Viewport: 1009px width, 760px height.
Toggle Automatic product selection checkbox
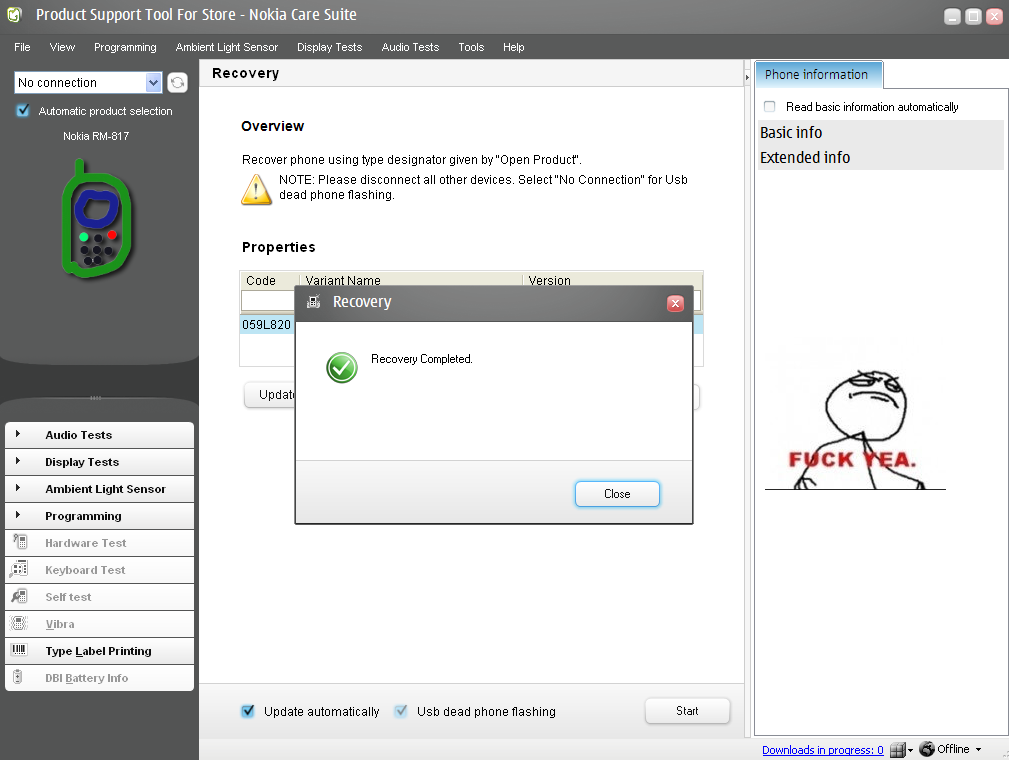23,111
